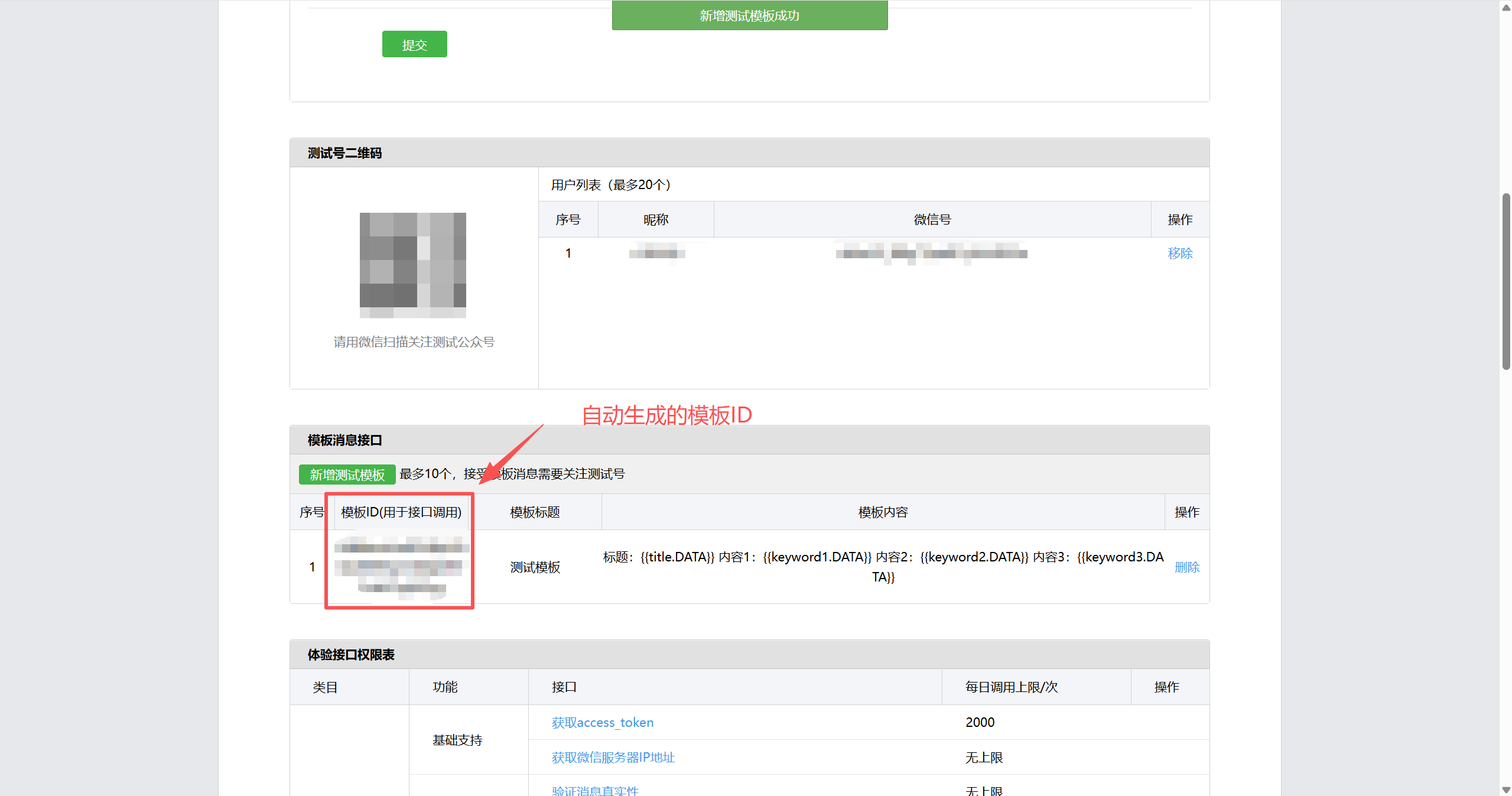Click the 新增测试模板成功 notification banner
Screen dimensions: 1512x796
tap(749, 15)
